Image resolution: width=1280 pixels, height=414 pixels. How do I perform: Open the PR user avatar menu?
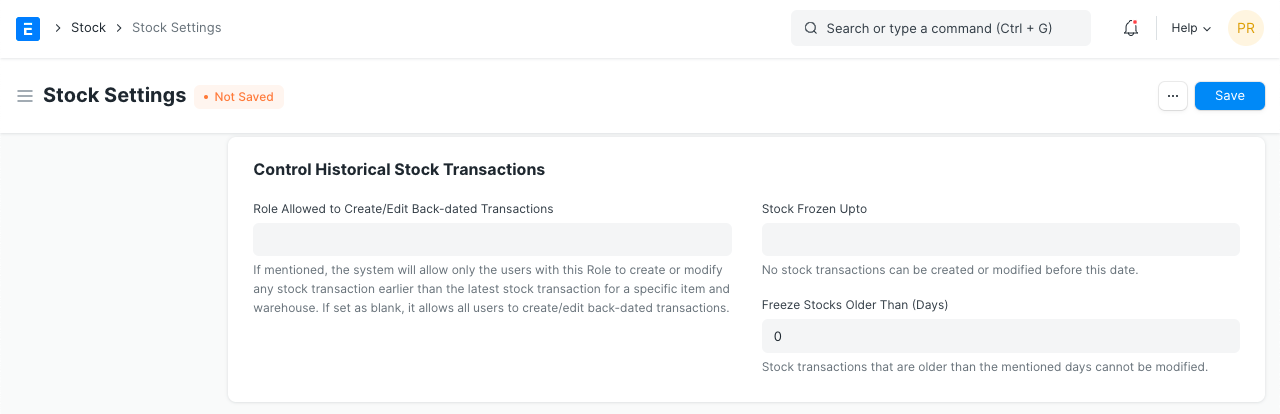1246,28
